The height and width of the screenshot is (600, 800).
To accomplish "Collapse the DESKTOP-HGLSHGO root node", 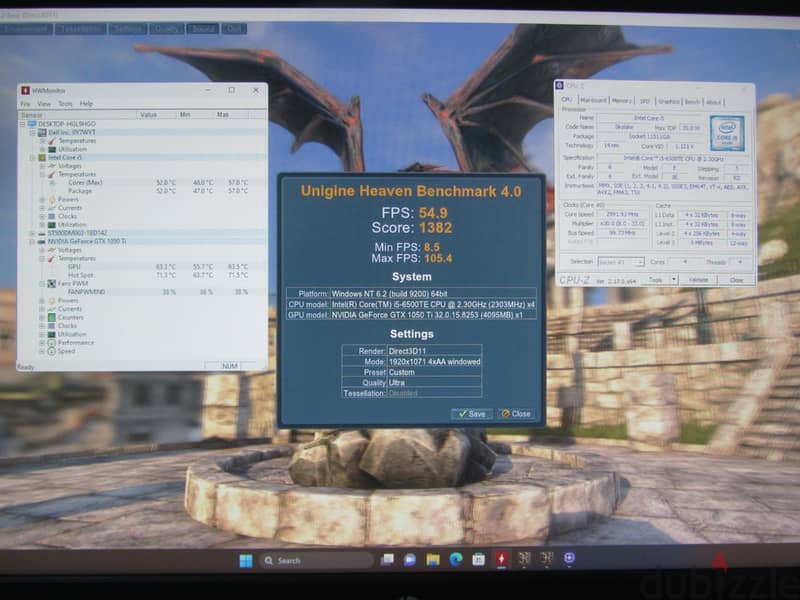I will pos(22,124).
